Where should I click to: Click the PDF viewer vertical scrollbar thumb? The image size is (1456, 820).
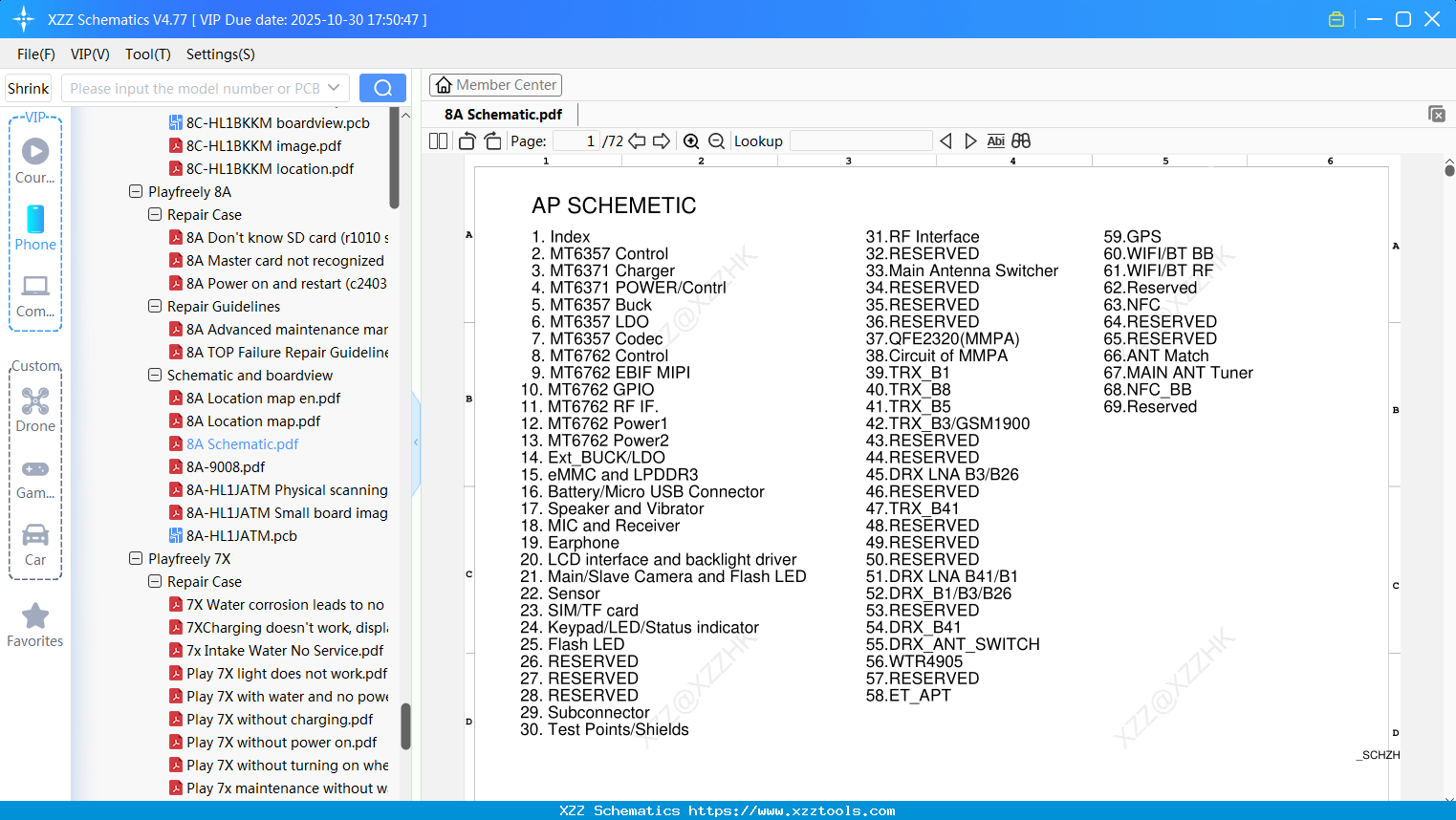tap(1449, 170)
